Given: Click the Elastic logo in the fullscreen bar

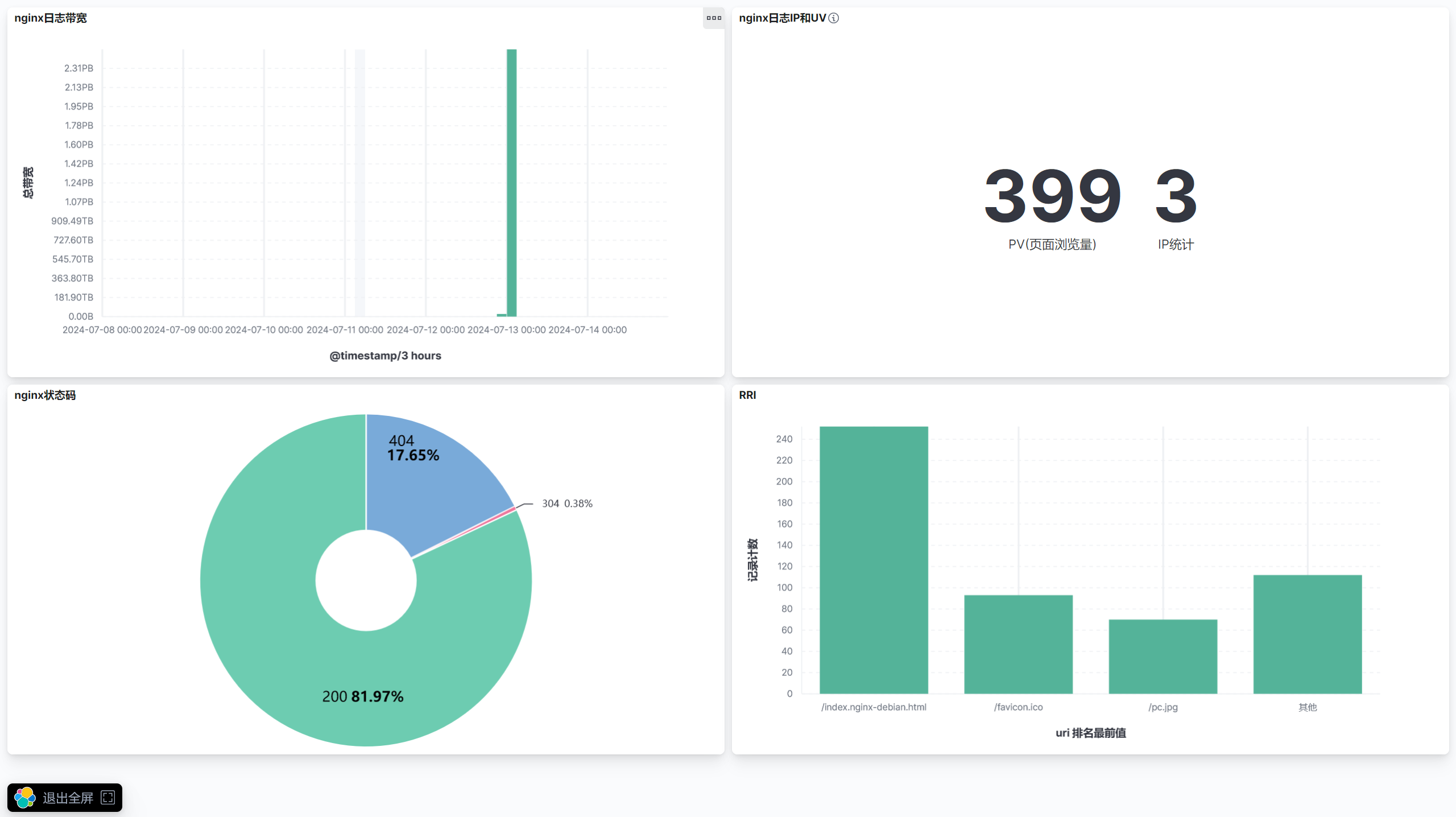Looking at the screenshot, I should point(25,798).
